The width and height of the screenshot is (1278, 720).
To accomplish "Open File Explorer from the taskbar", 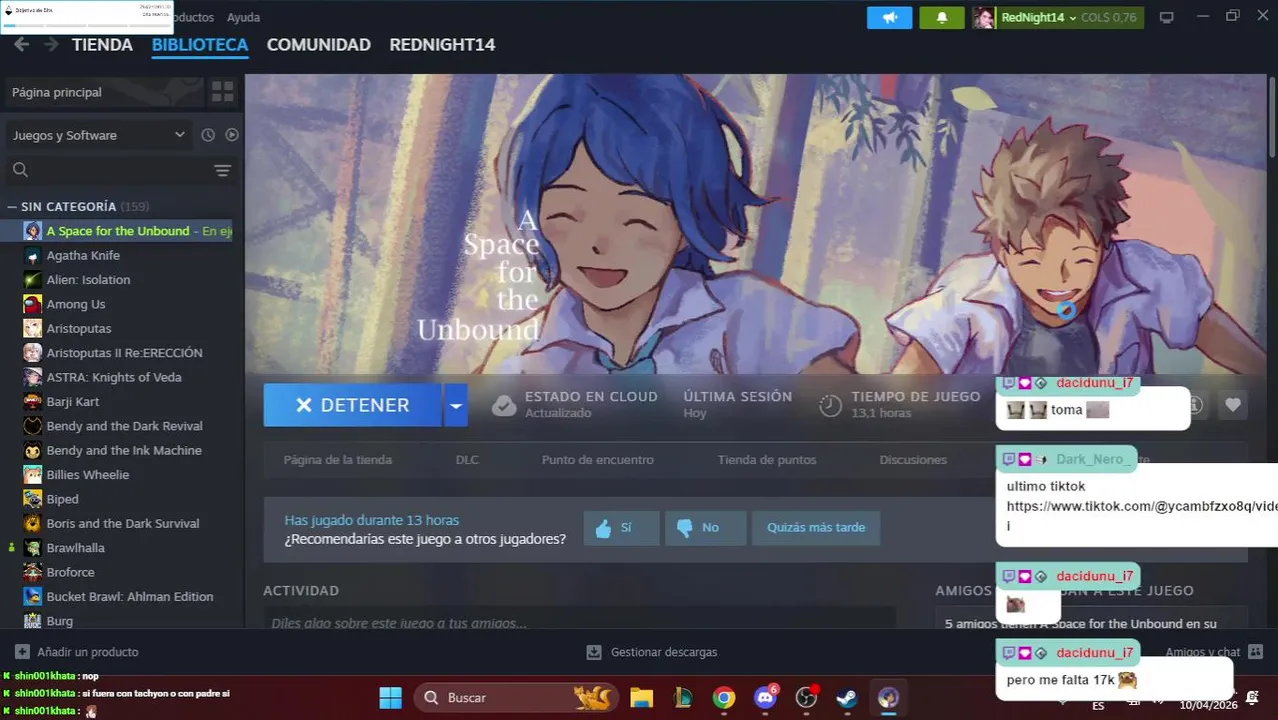I will point(641,697).
